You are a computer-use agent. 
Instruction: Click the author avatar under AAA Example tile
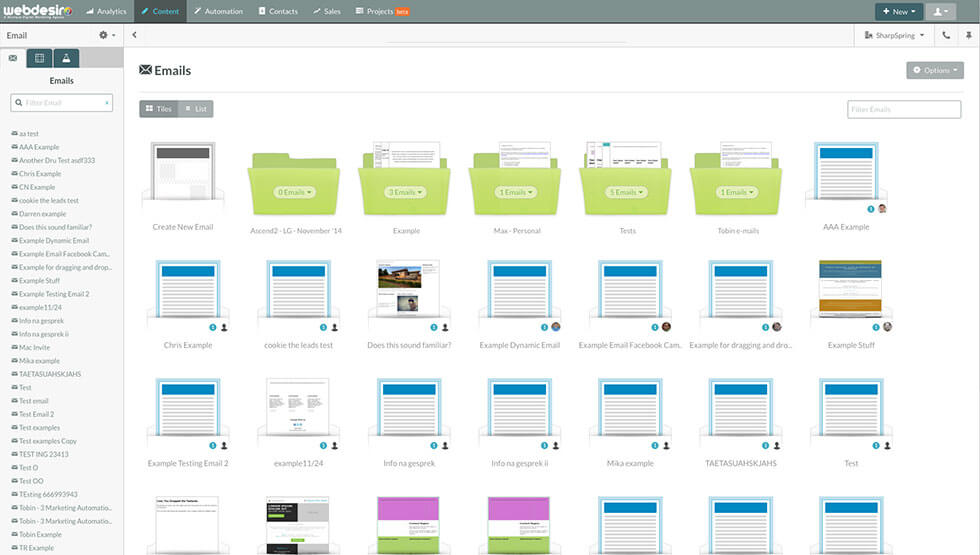[x=882, y=209]
